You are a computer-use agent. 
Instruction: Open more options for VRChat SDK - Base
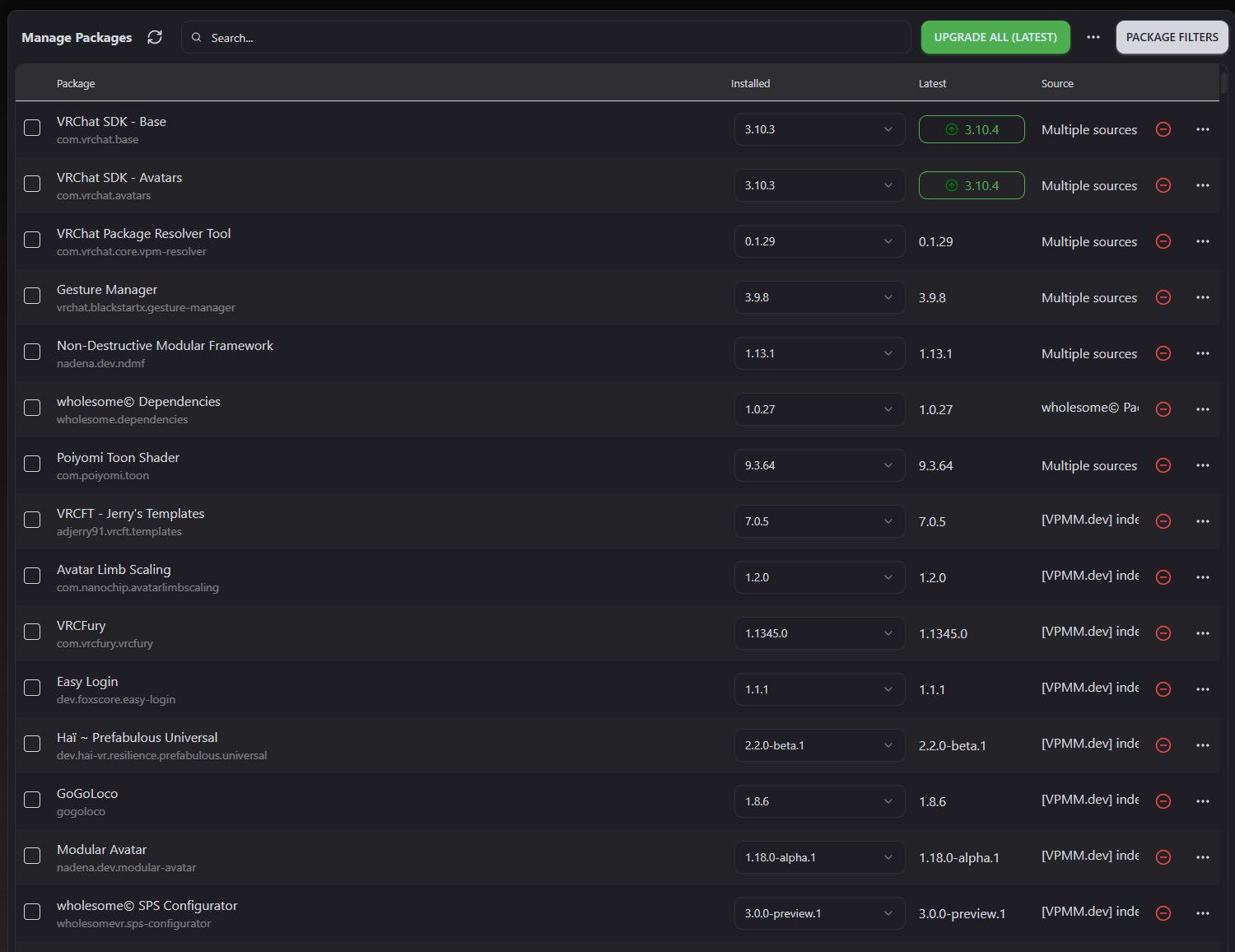[1203, 129]
